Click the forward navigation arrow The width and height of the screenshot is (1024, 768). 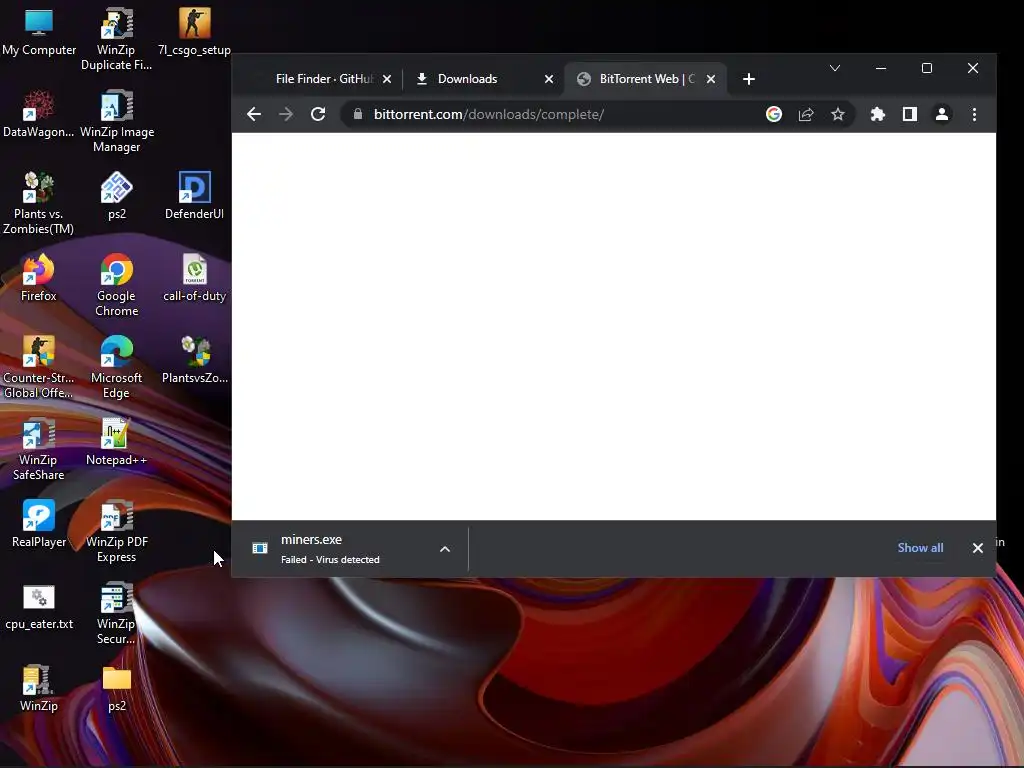coord(286,114)
